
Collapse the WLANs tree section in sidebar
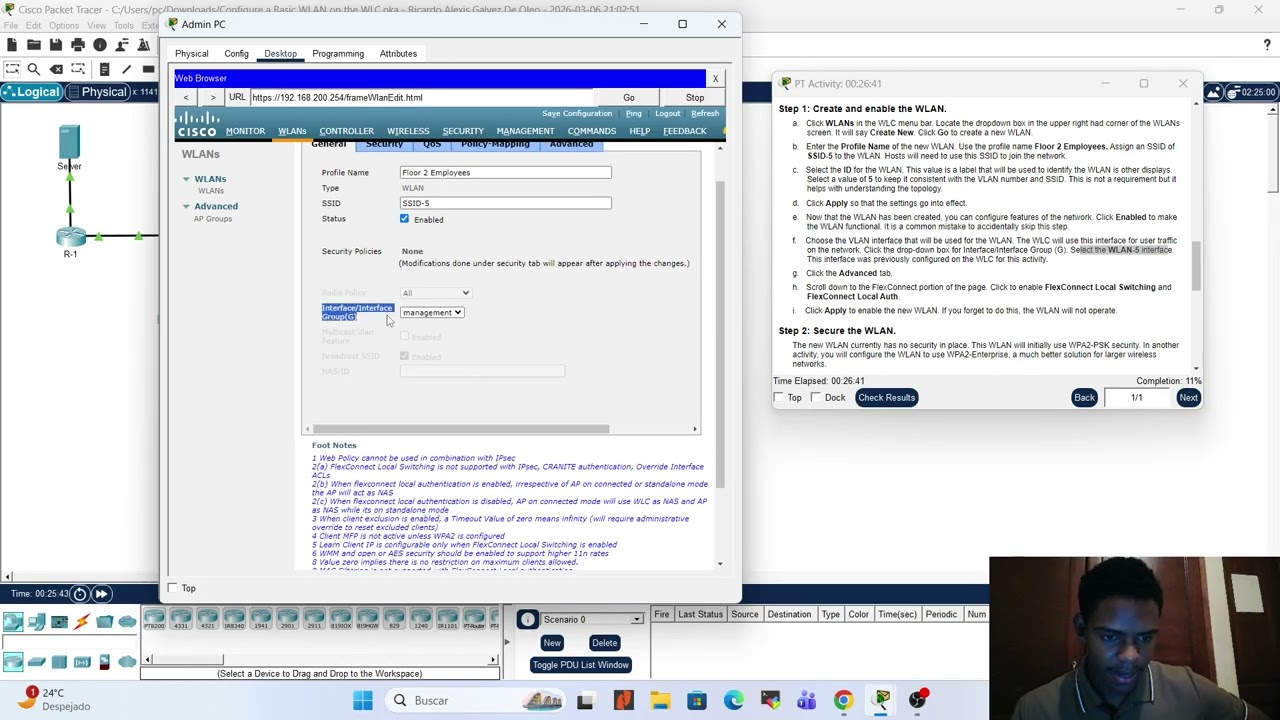[x=186, y=179]
